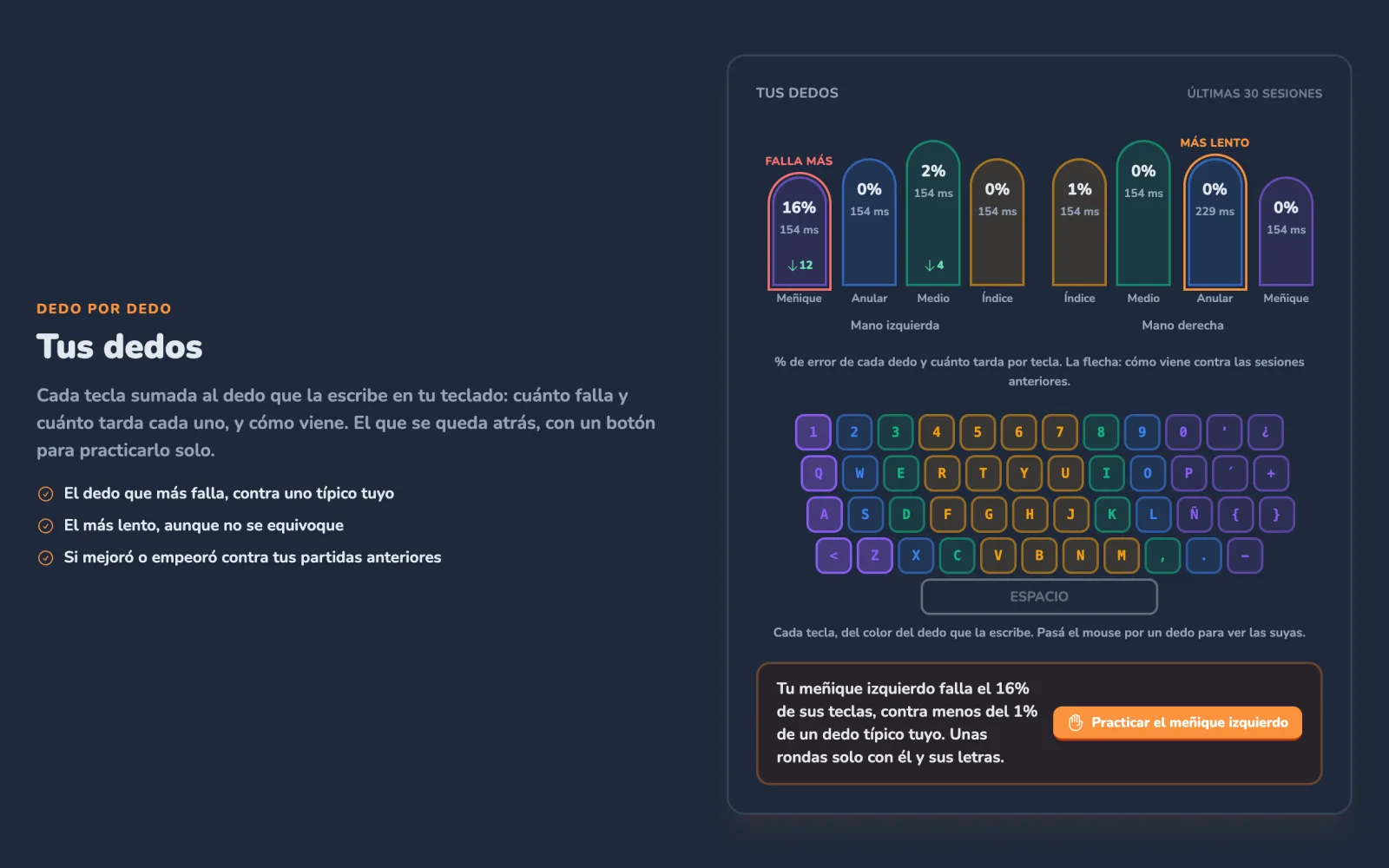The height and width of the screenshot is (868, 1389).
Task: Select the left Meñique finger bar showing 16%
Action: coord(799,231)
